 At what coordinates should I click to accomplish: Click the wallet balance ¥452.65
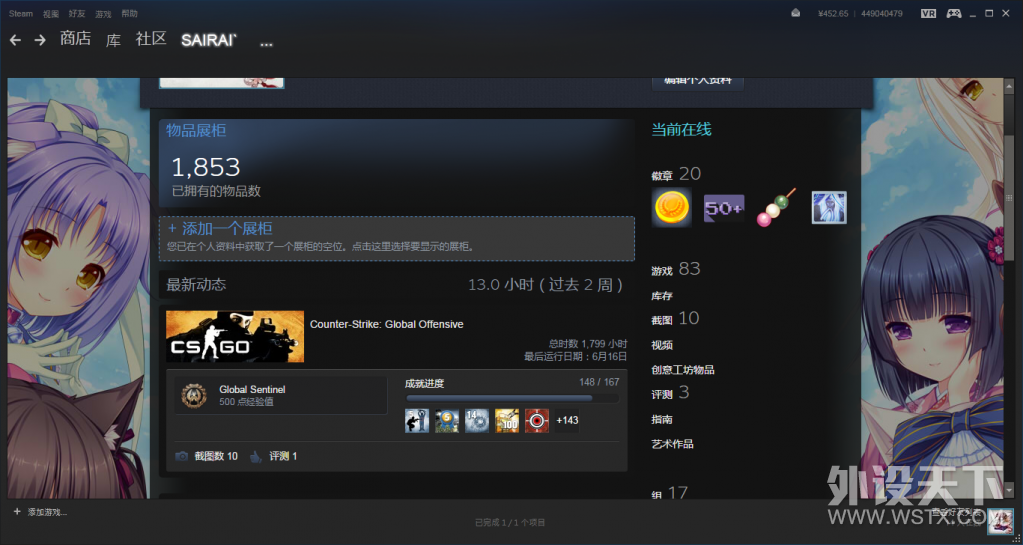pos(833,14)
